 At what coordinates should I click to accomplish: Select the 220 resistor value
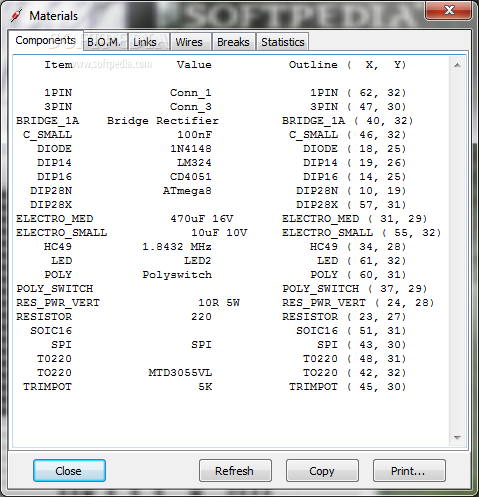tap(201, 317)
